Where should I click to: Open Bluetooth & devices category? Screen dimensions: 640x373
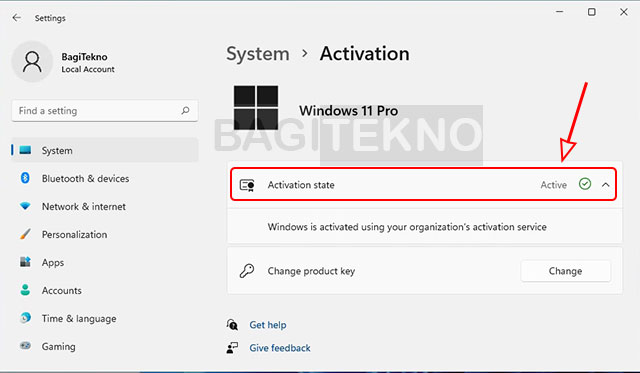[x=105, y=178]
